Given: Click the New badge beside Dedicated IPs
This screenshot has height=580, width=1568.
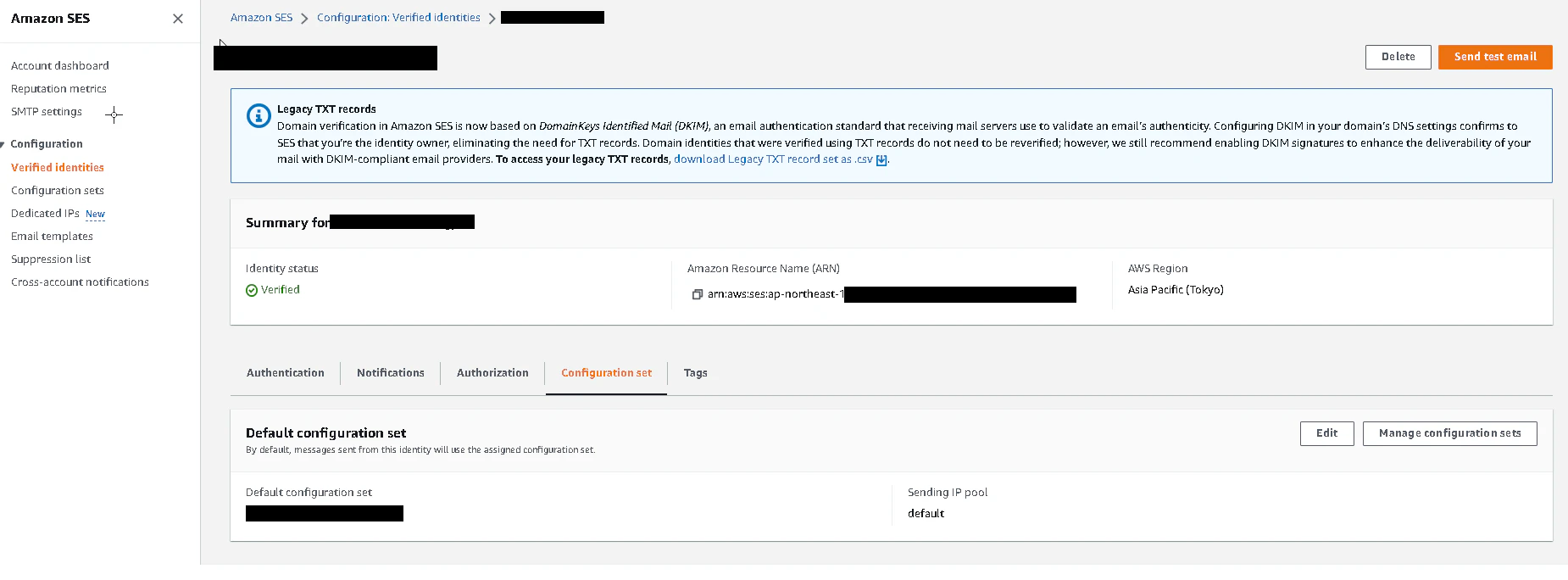Looking at the screenshot, I should (x=96, y=215).
